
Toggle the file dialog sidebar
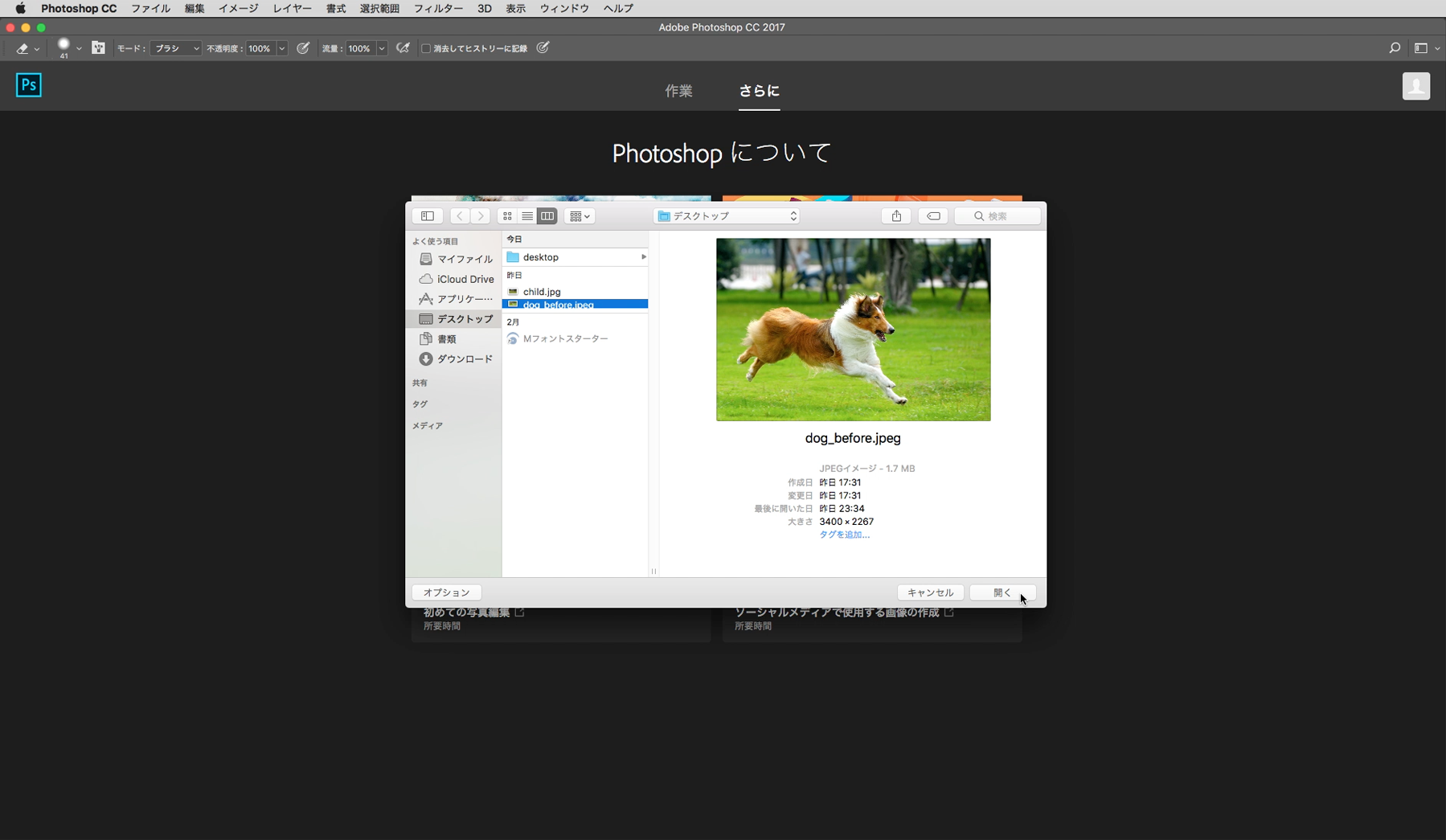[x=428, y=216]
